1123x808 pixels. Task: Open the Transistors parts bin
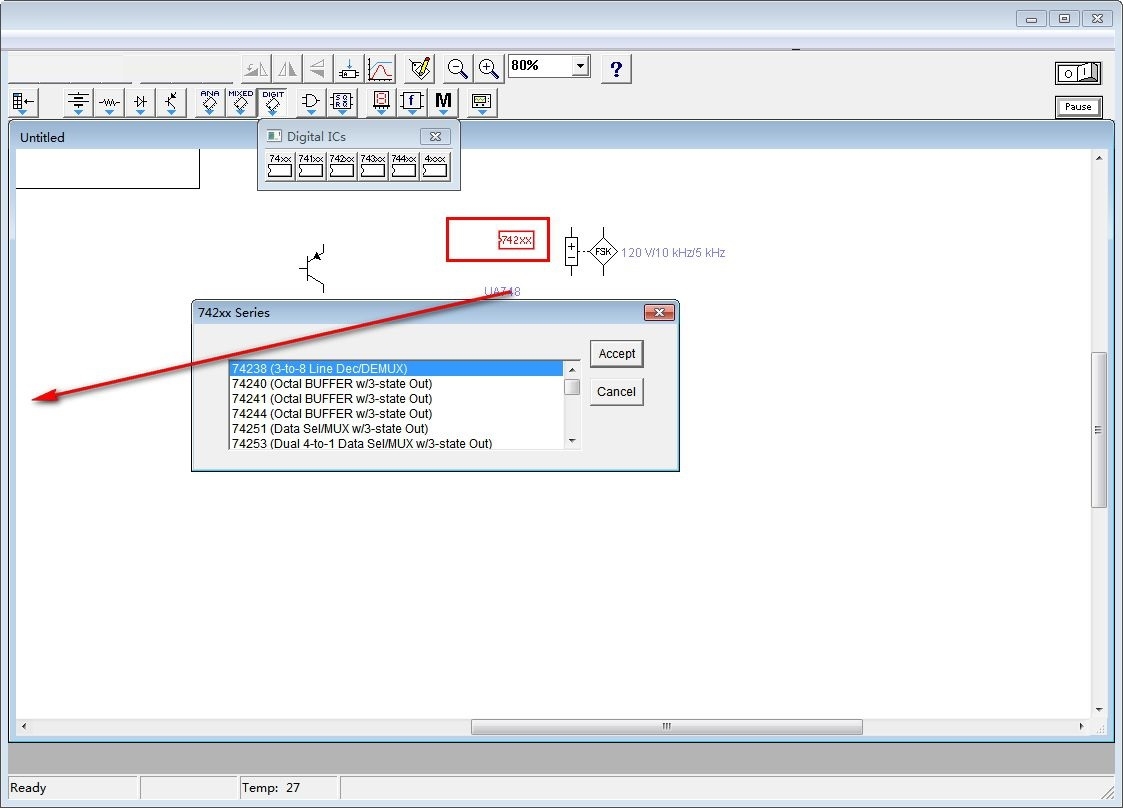click(x=171, y=102)
